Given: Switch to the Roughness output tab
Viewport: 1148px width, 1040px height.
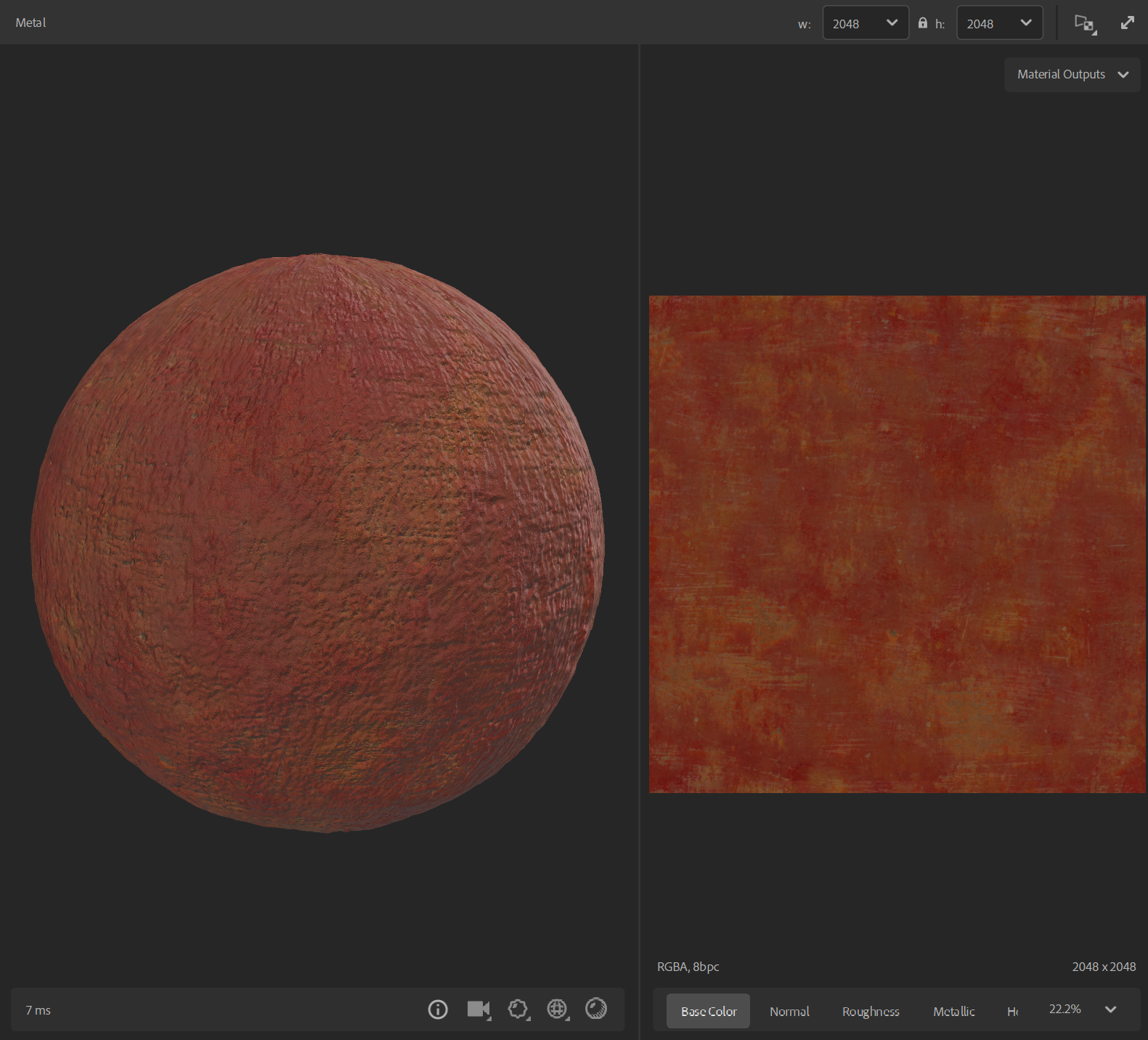Looking at the screenshot, I should pyautogui.click(x=871, y=1012).
